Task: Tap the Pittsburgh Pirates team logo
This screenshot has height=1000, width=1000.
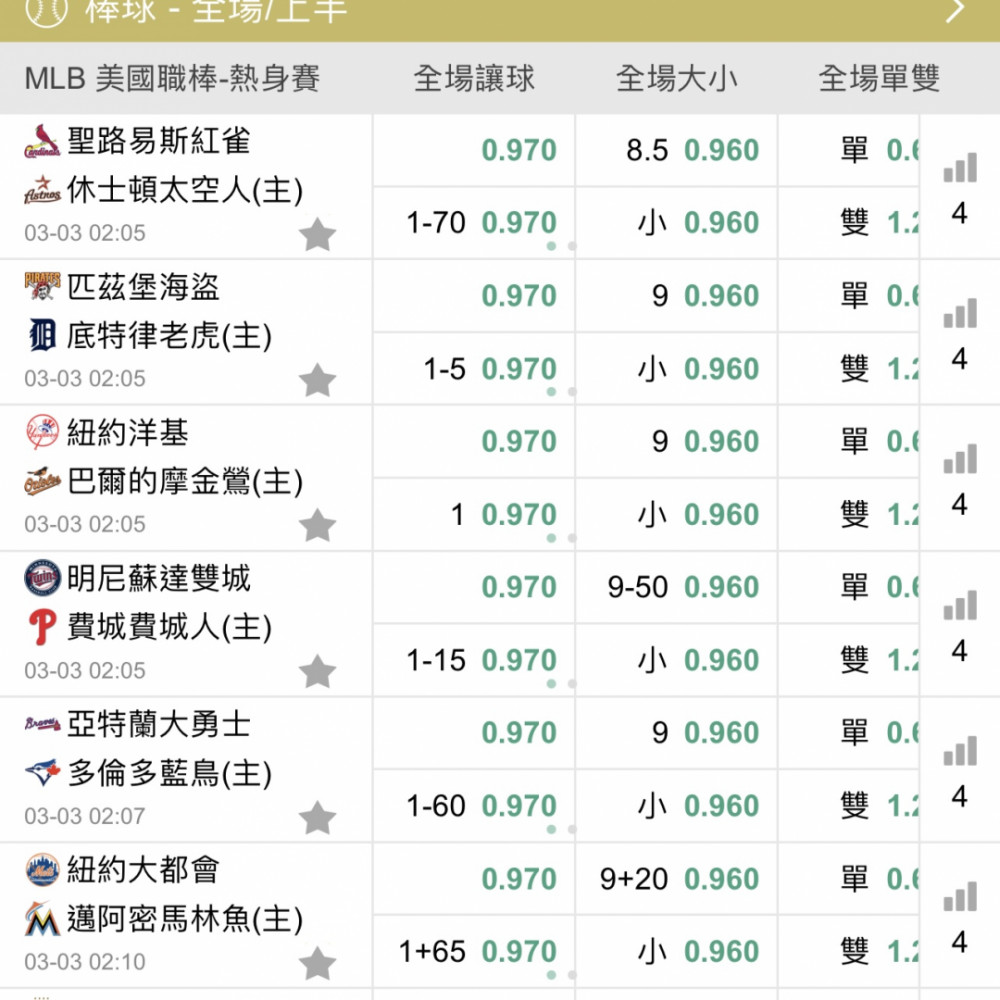Action: (42, 286)
